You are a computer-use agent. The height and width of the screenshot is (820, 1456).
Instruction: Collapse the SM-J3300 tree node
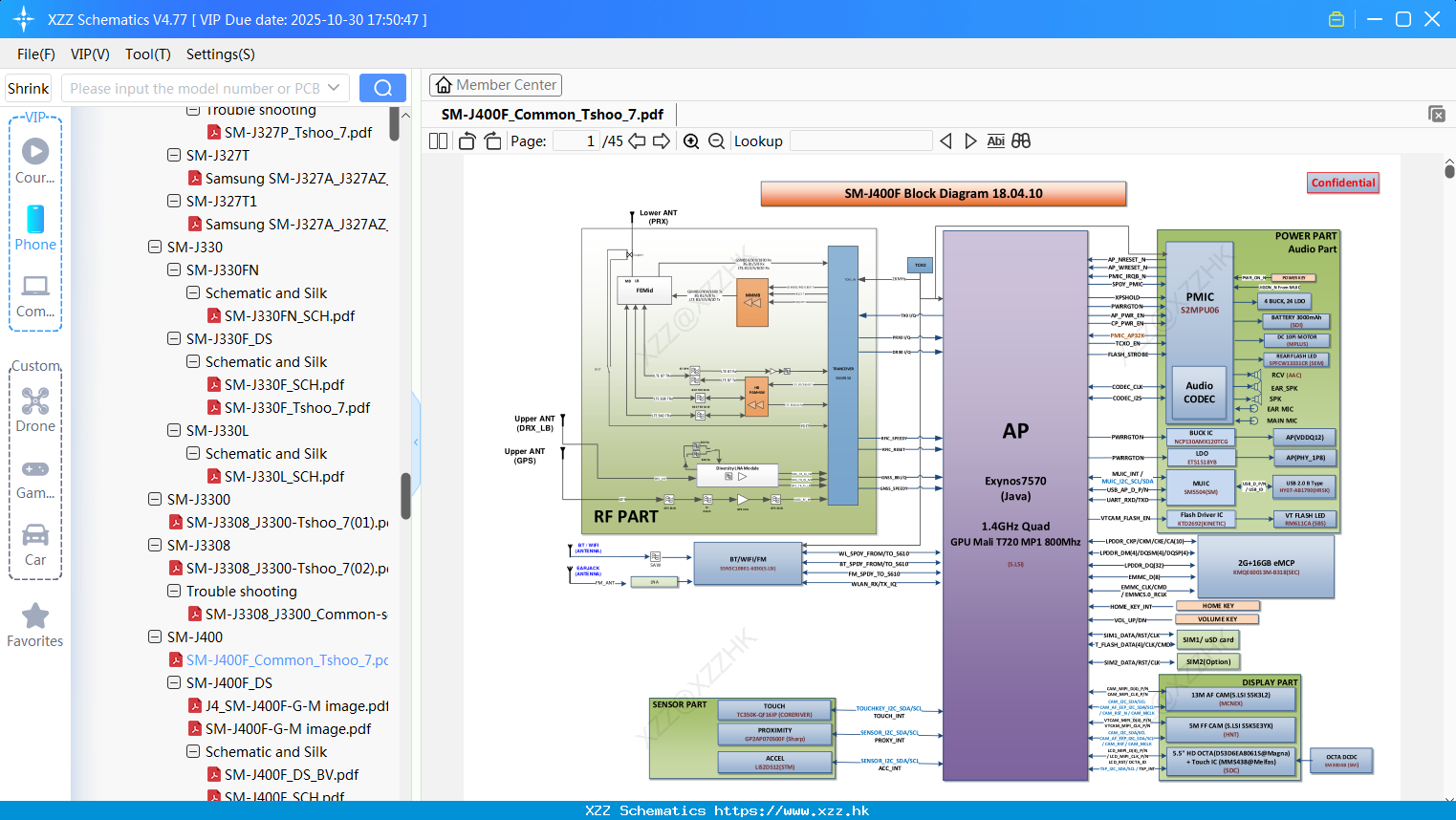click(x=155, y=499)
